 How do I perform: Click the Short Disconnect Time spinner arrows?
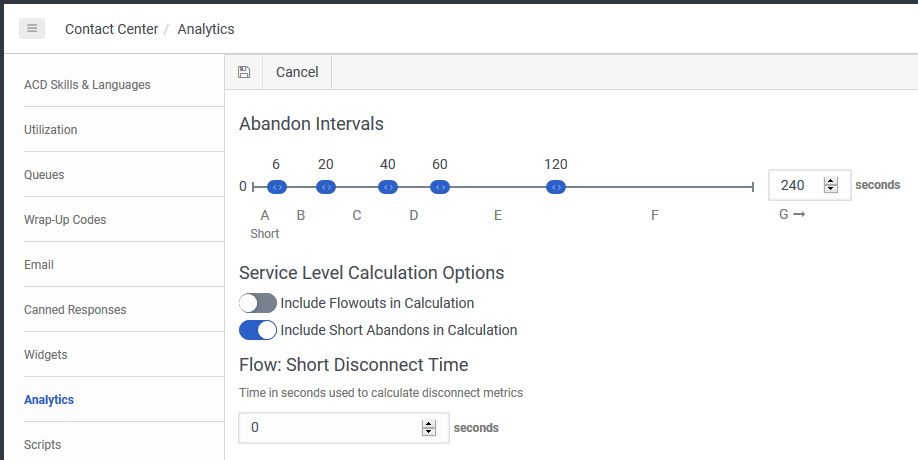(429, 428)
